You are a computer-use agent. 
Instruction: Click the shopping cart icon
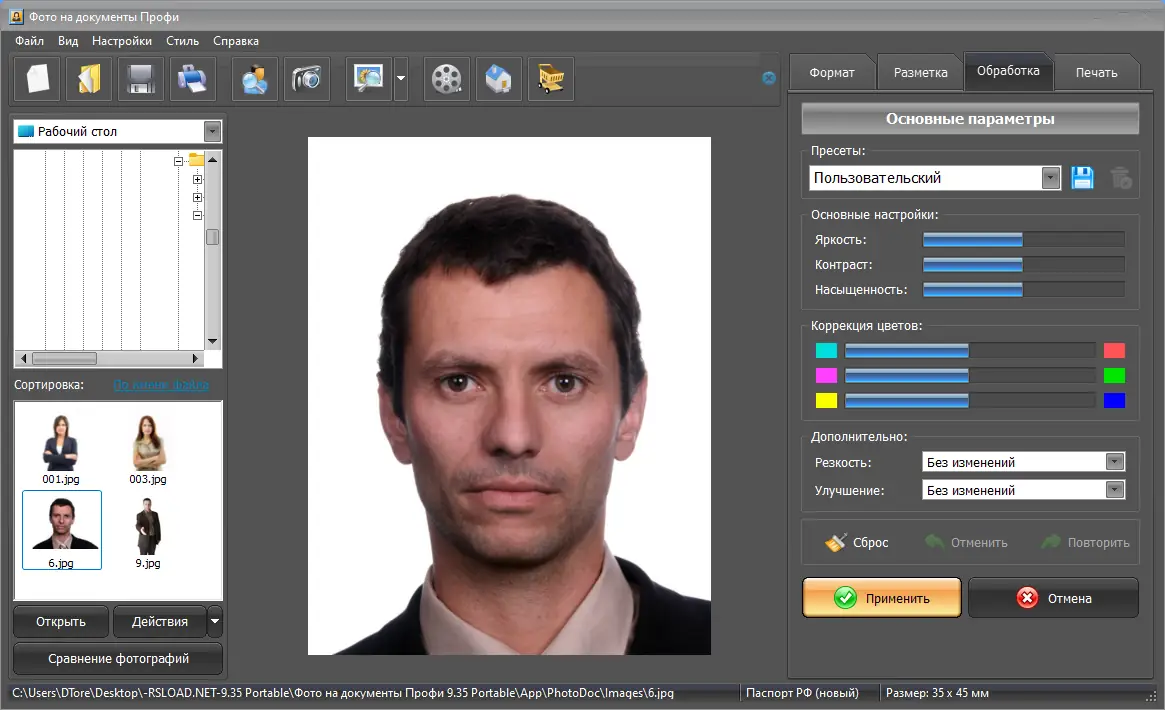[x=551, y=79]
